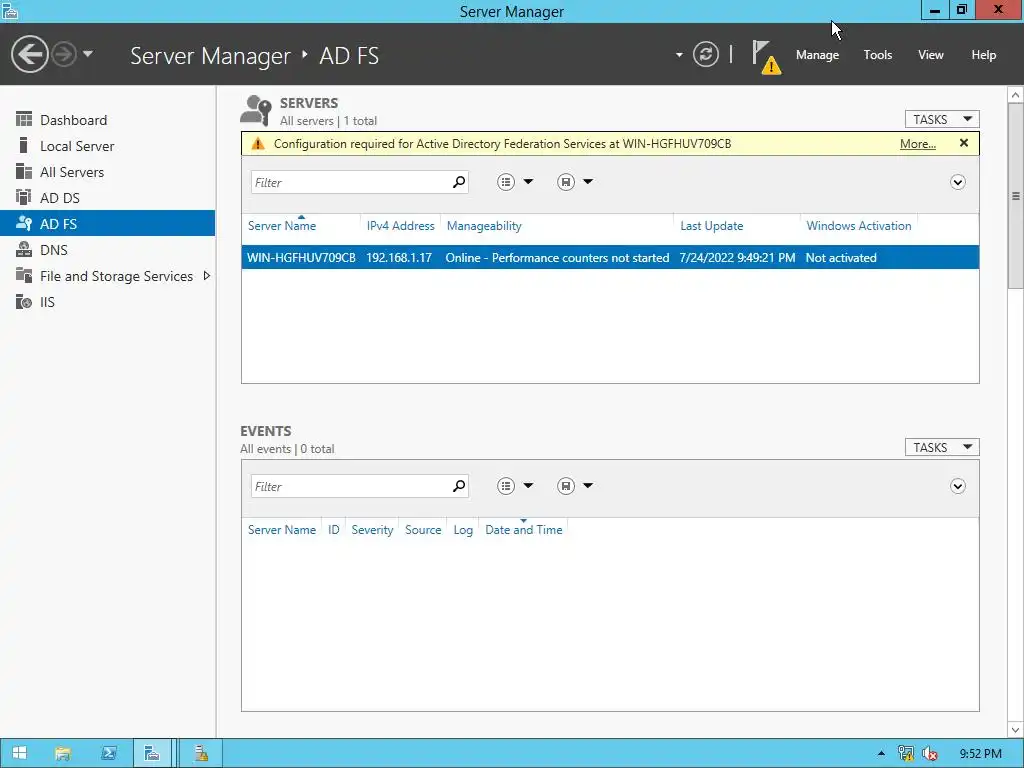Open File Explorer from the taskbar
Image resolution: width=1024 pixels, height=768 pixels.
pyautogui.click(x=63, y=753)
